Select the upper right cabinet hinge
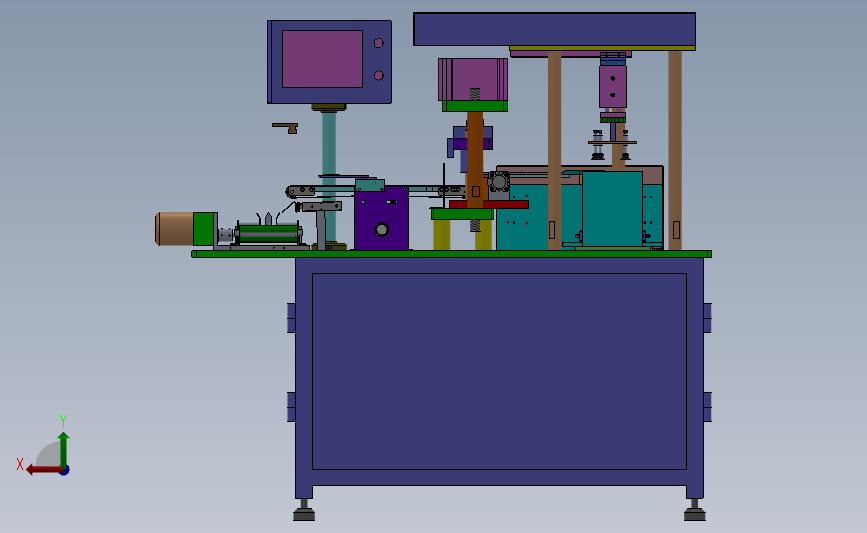Viewport: 867px width, 533px height. coord(707,318)
